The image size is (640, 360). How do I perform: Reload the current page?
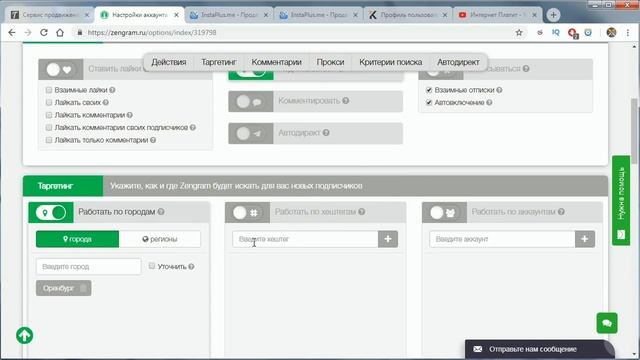[44, 33]
